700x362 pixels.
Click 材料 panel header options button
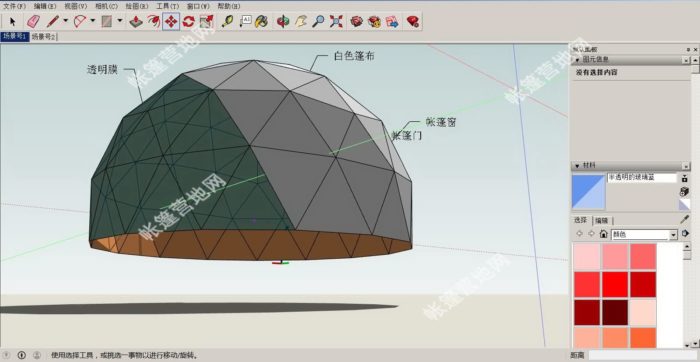tap(686, 166)
